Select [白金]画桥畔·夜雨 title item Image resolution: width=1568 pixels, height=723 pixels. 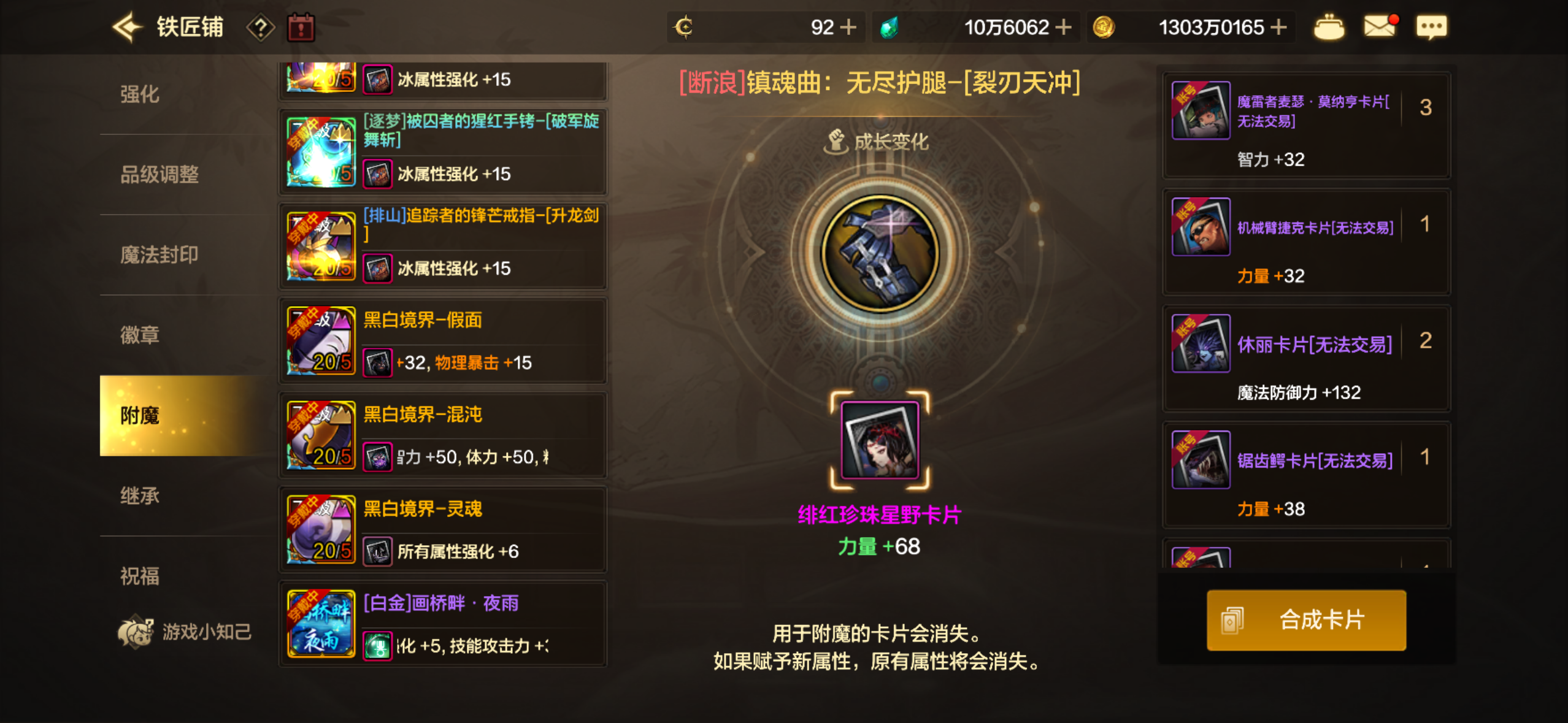[443, 624]
